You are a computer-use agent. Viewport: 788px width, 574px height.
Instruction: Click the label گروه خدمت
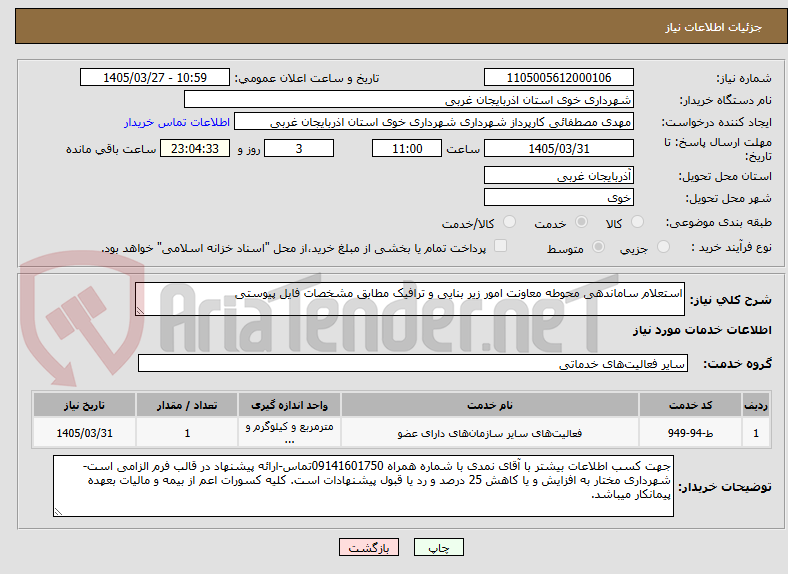(x=737, y=364)
